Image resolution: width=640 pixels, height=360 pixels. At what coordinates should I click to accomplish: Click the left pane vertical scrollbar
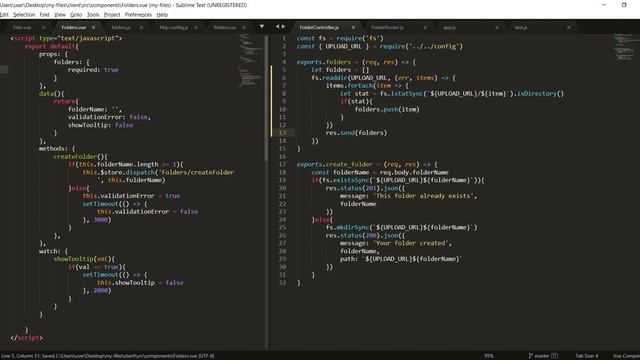[x=267, y=98]
